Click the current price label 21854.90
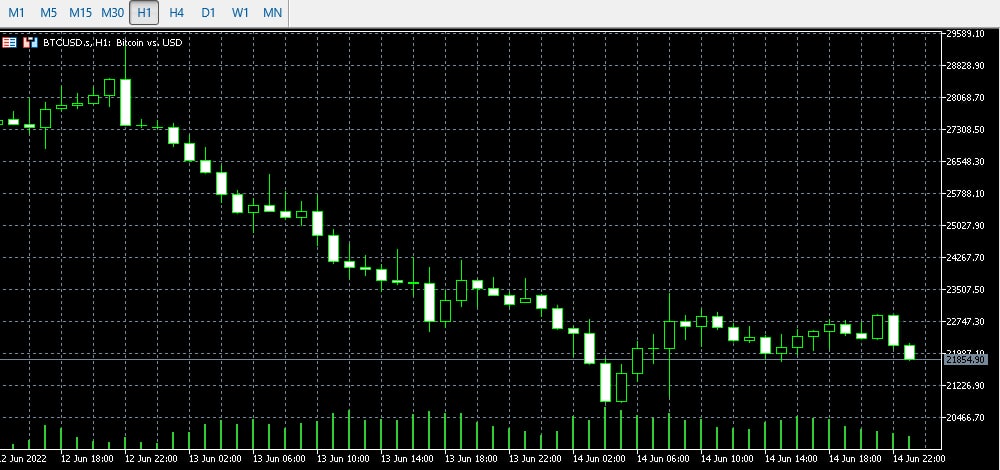Viewport: 1000px width, 470px height. (966, 360)
